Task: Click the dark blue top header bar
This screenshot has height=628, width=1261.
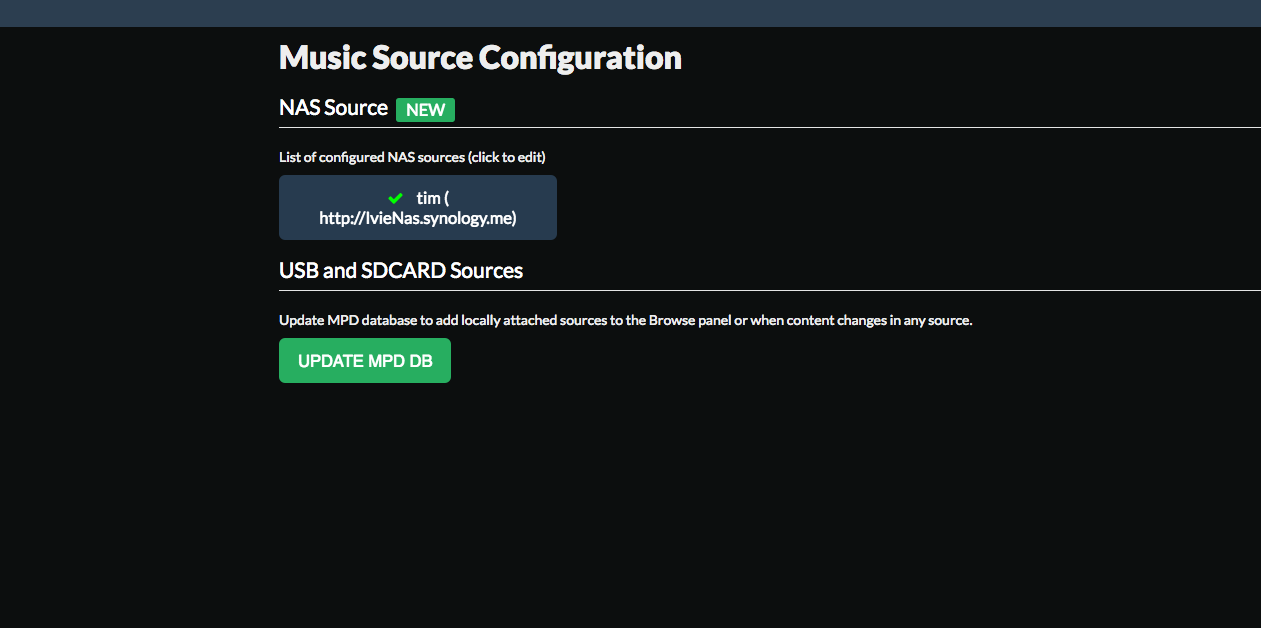Action: 630,13
